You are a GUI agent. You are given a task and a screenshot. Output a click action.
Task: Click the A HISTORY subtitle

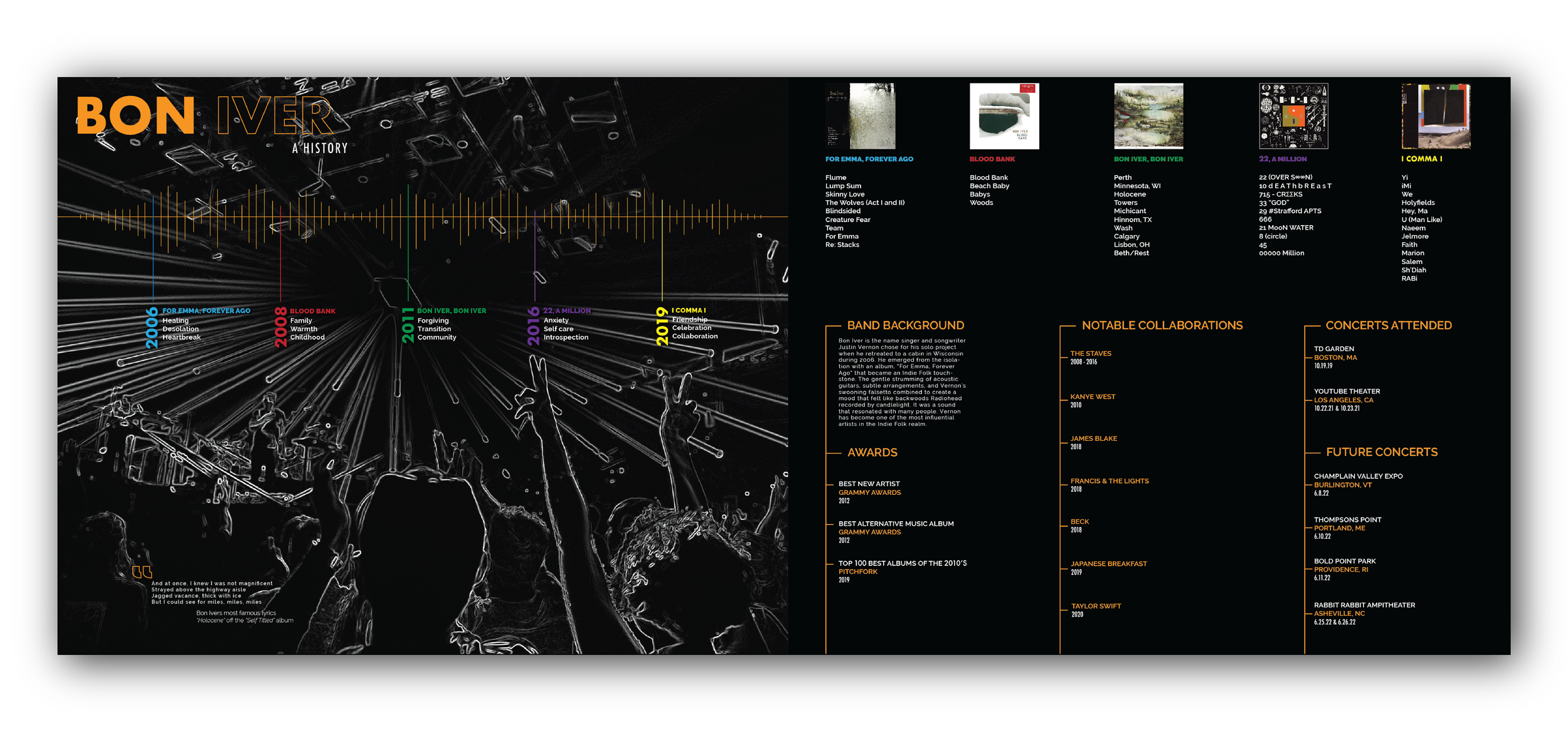click(x=320, y=149)
